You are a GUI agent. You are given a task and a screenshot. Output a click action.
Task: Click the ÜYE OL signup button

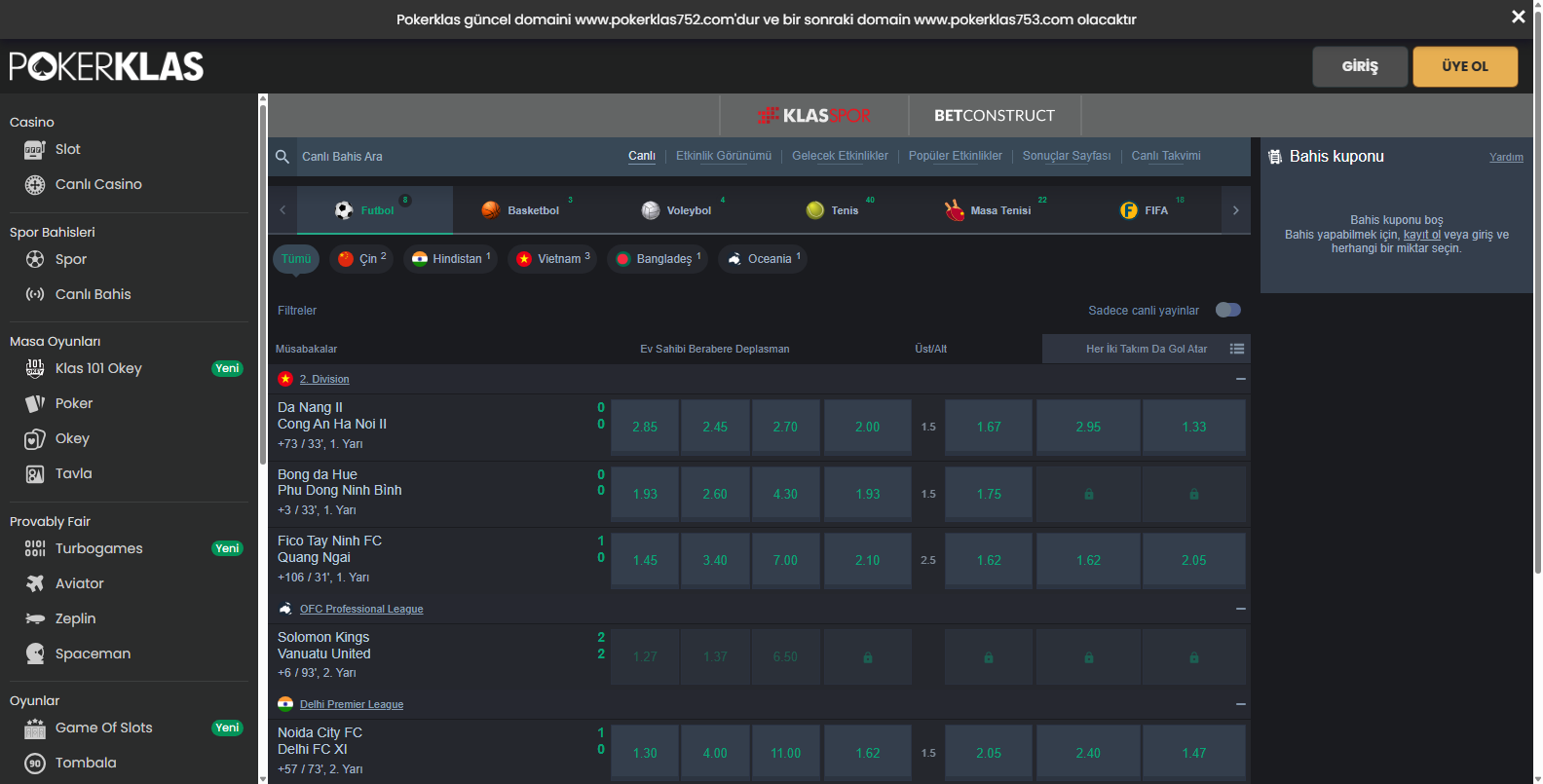(x=1465, y=66)
